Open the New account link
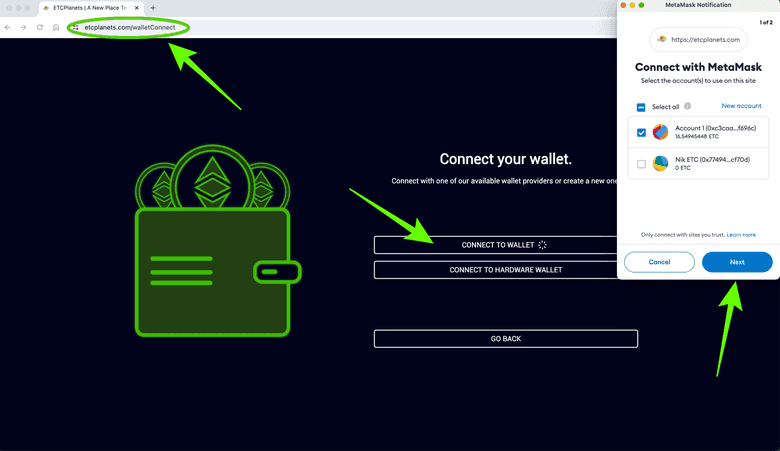This screenshot has width=780, height=451. [741, 106]
